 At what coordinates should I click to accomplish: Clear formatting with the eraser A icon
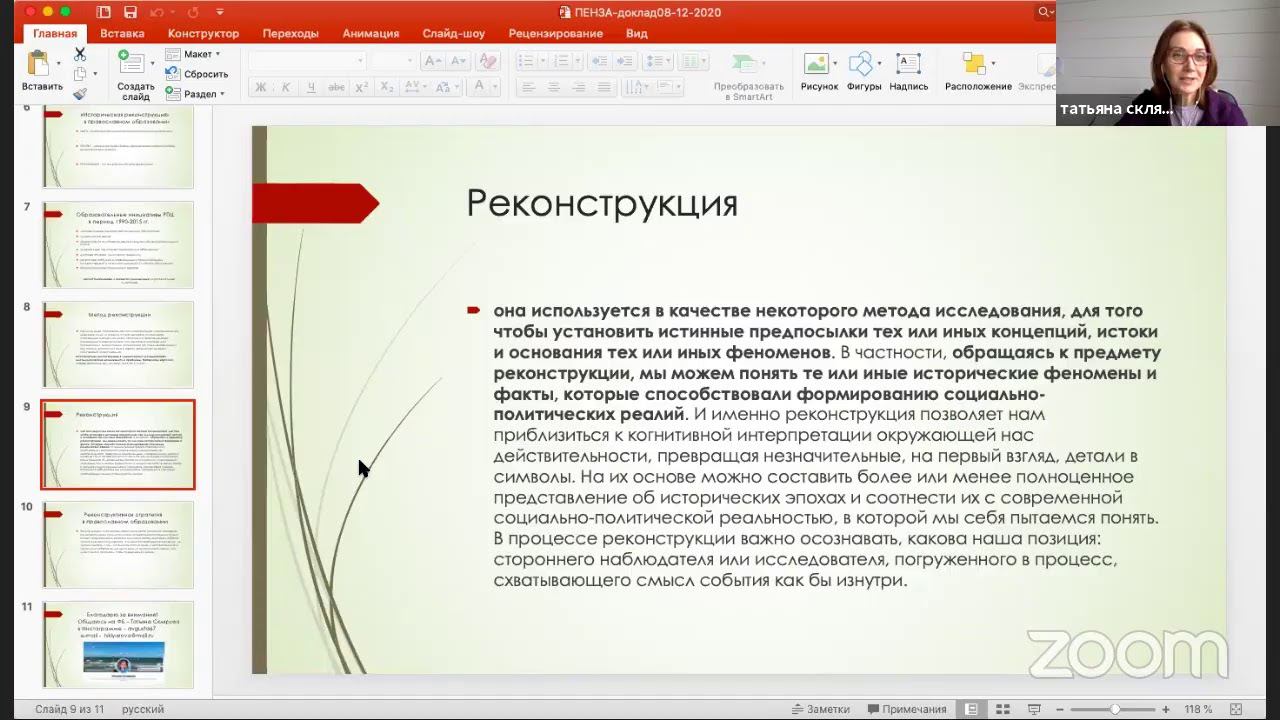(x=487, y=61)
